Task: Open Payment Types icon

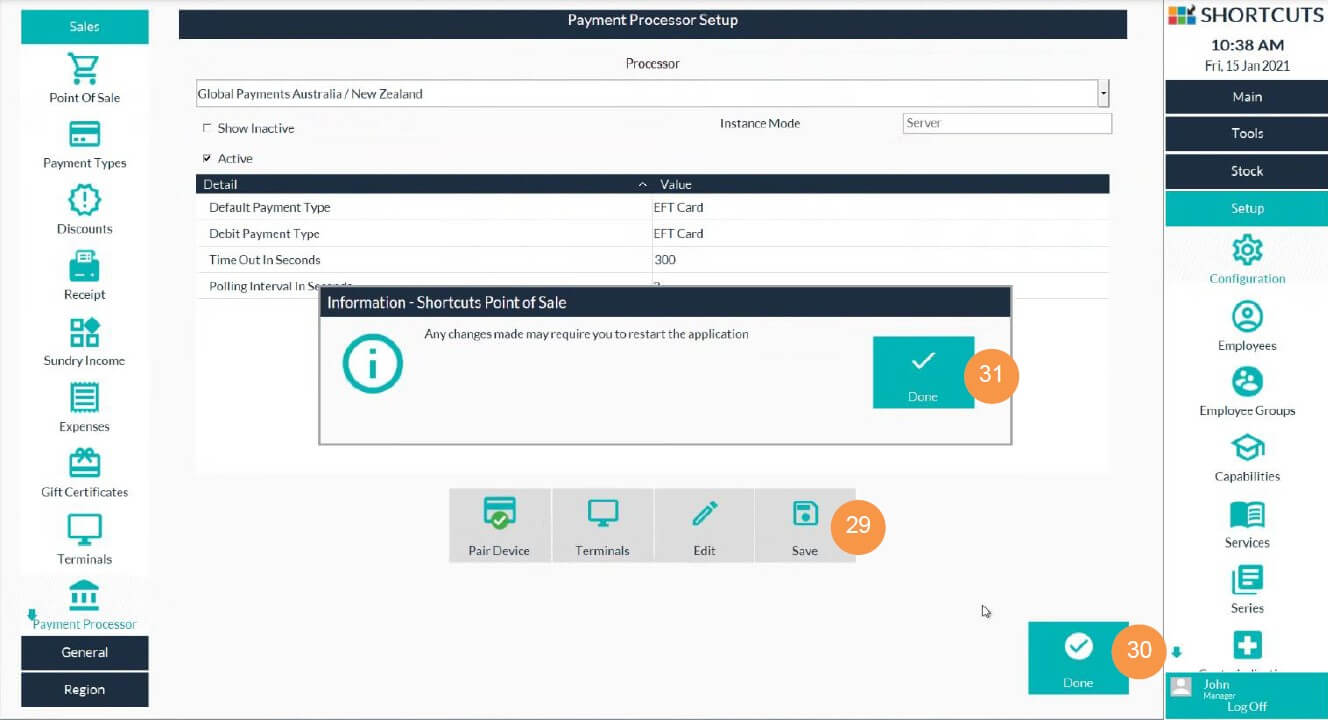Action: [84, 134]
